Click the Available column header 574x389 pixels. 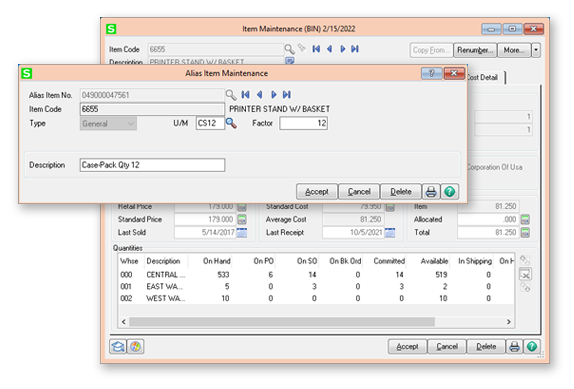point(435,261)
